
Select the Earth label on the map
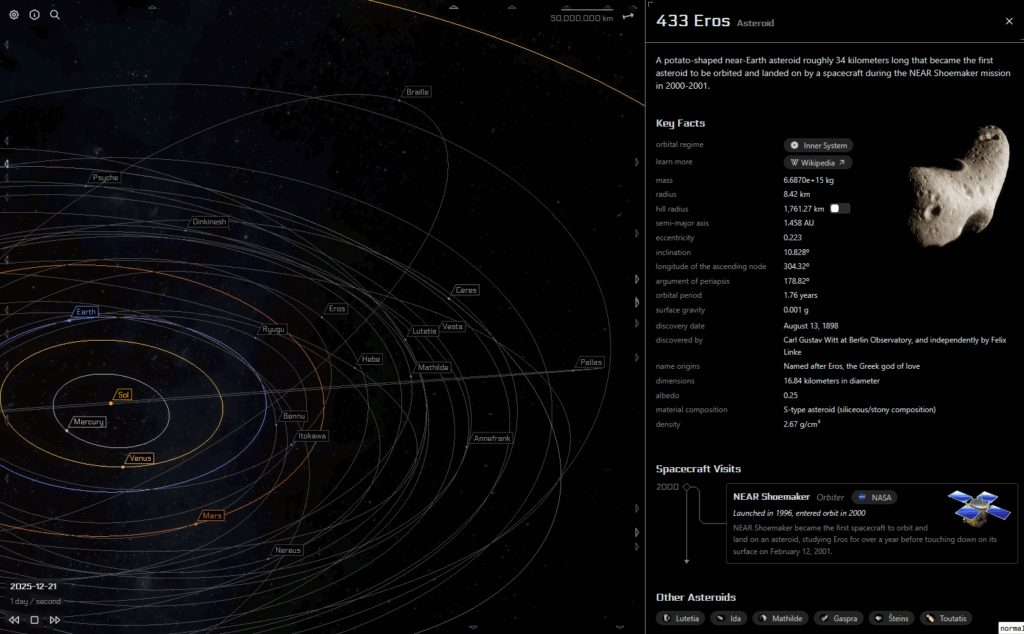pos(86,311)
